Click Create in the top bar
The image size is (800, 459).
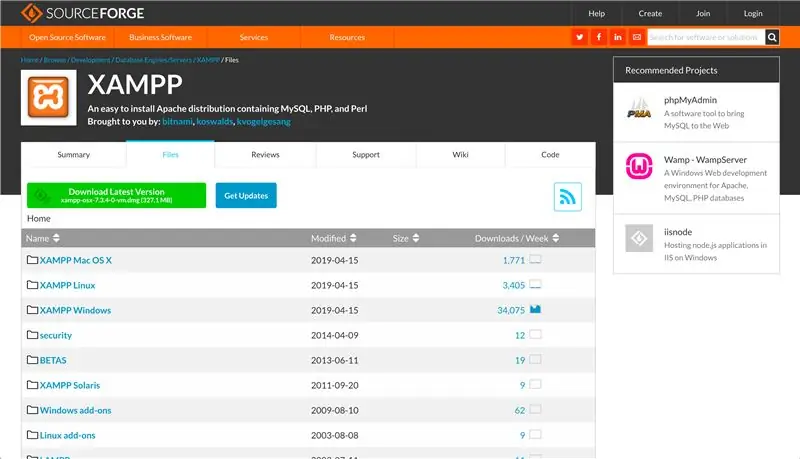(x=650, y=13)
